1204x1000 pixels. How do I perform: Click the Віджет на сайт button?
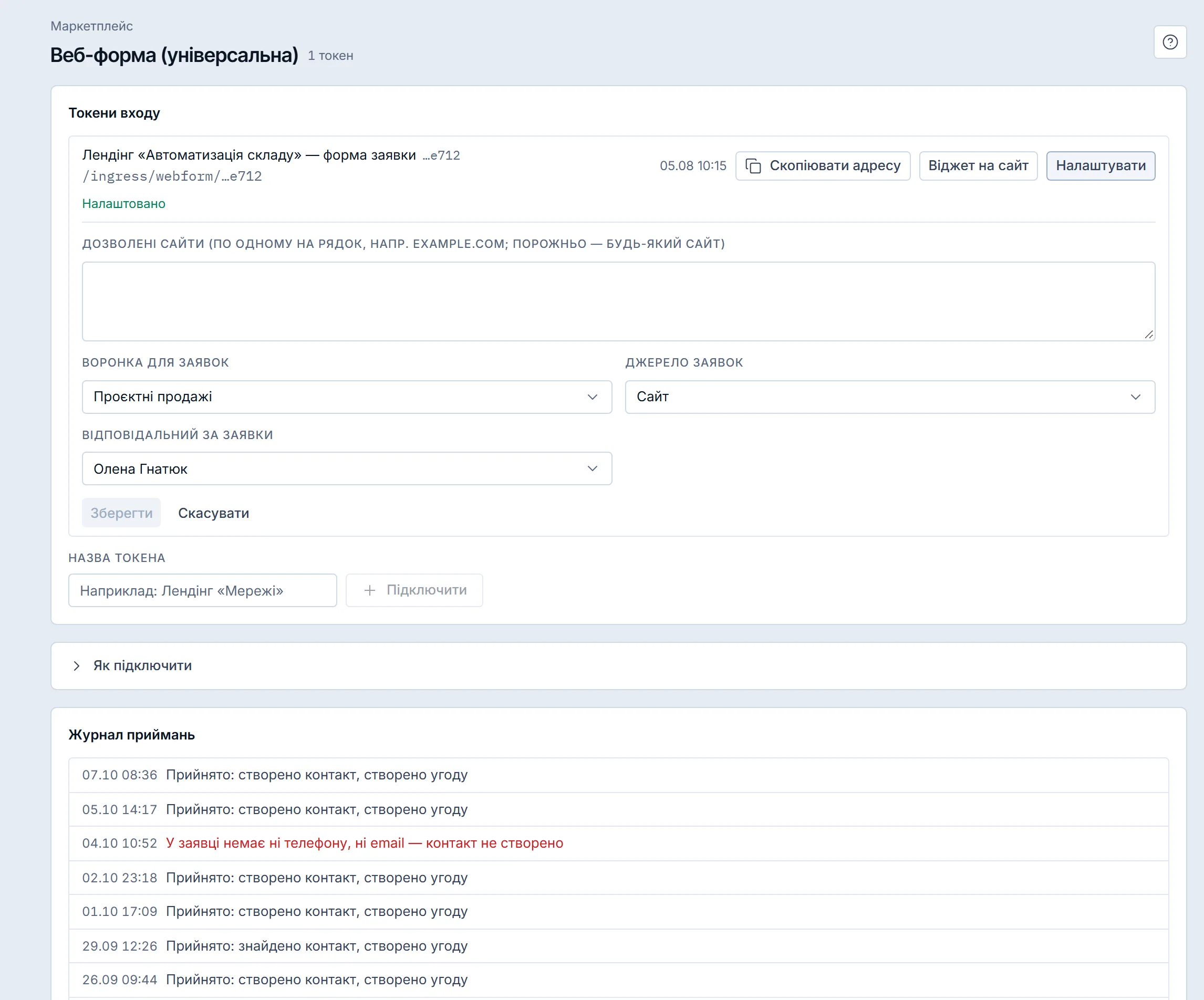click(978, 165)
